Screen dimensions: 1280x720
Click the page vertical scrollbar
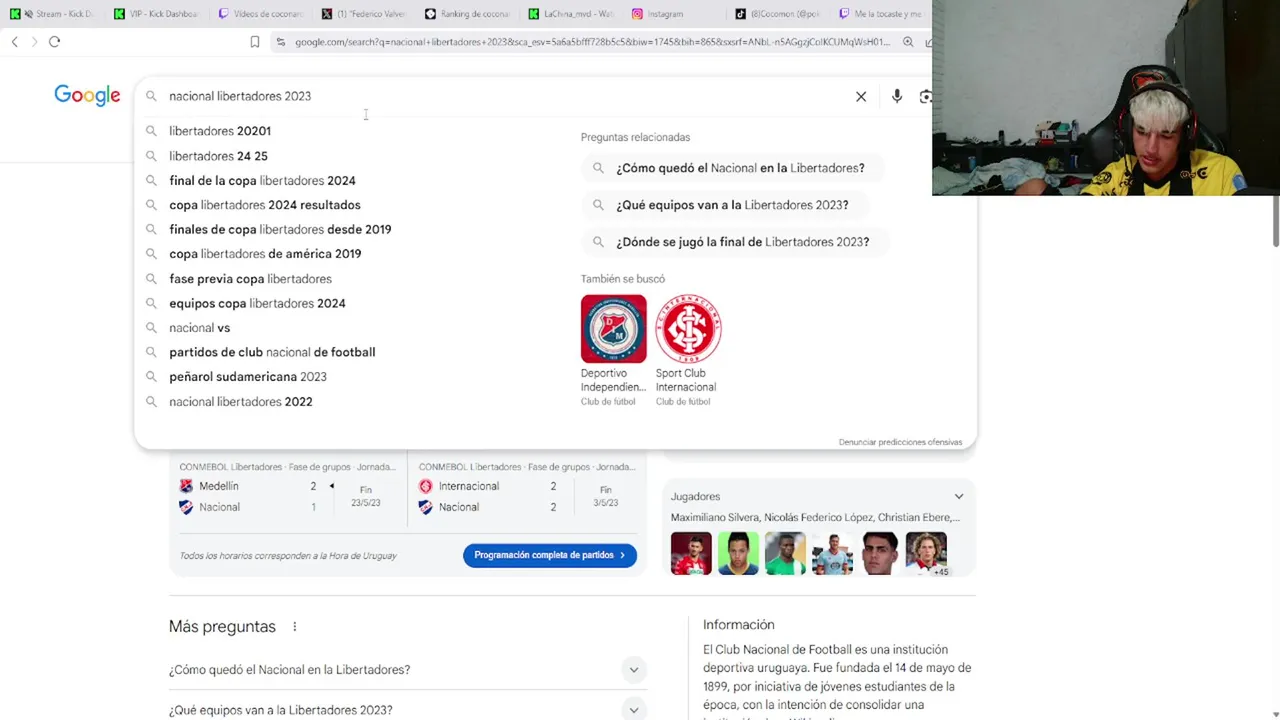[x=1274, y=220]
